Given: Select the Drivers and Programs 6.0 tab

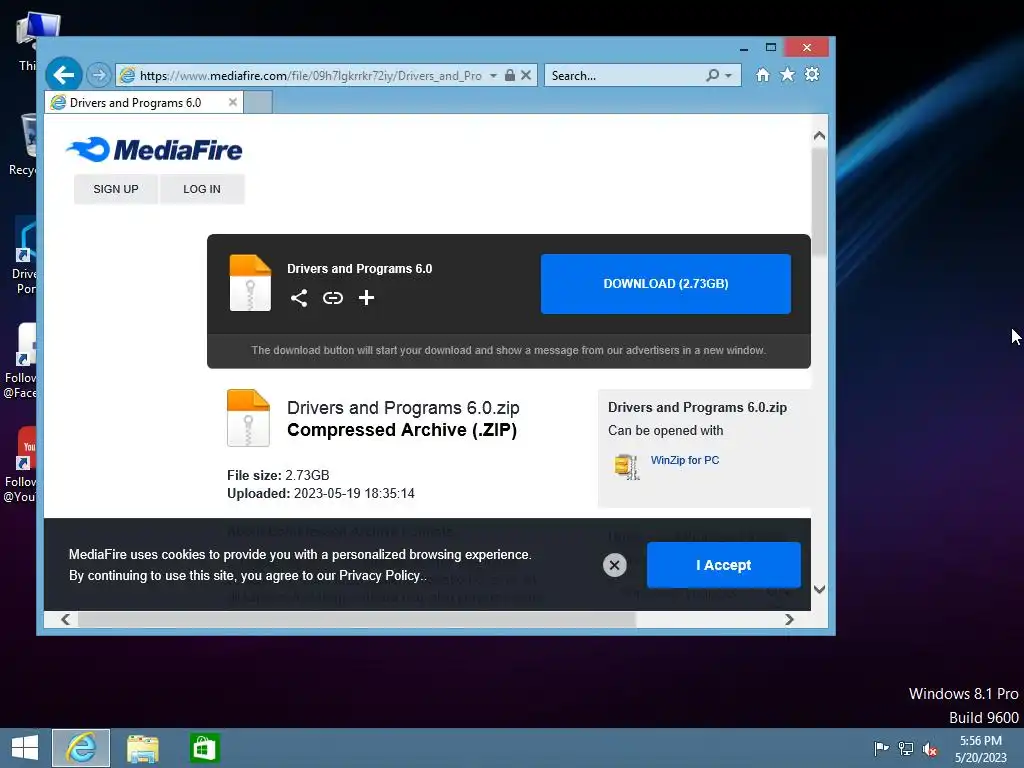Looking at the screenshot, I should click(144, 103).
